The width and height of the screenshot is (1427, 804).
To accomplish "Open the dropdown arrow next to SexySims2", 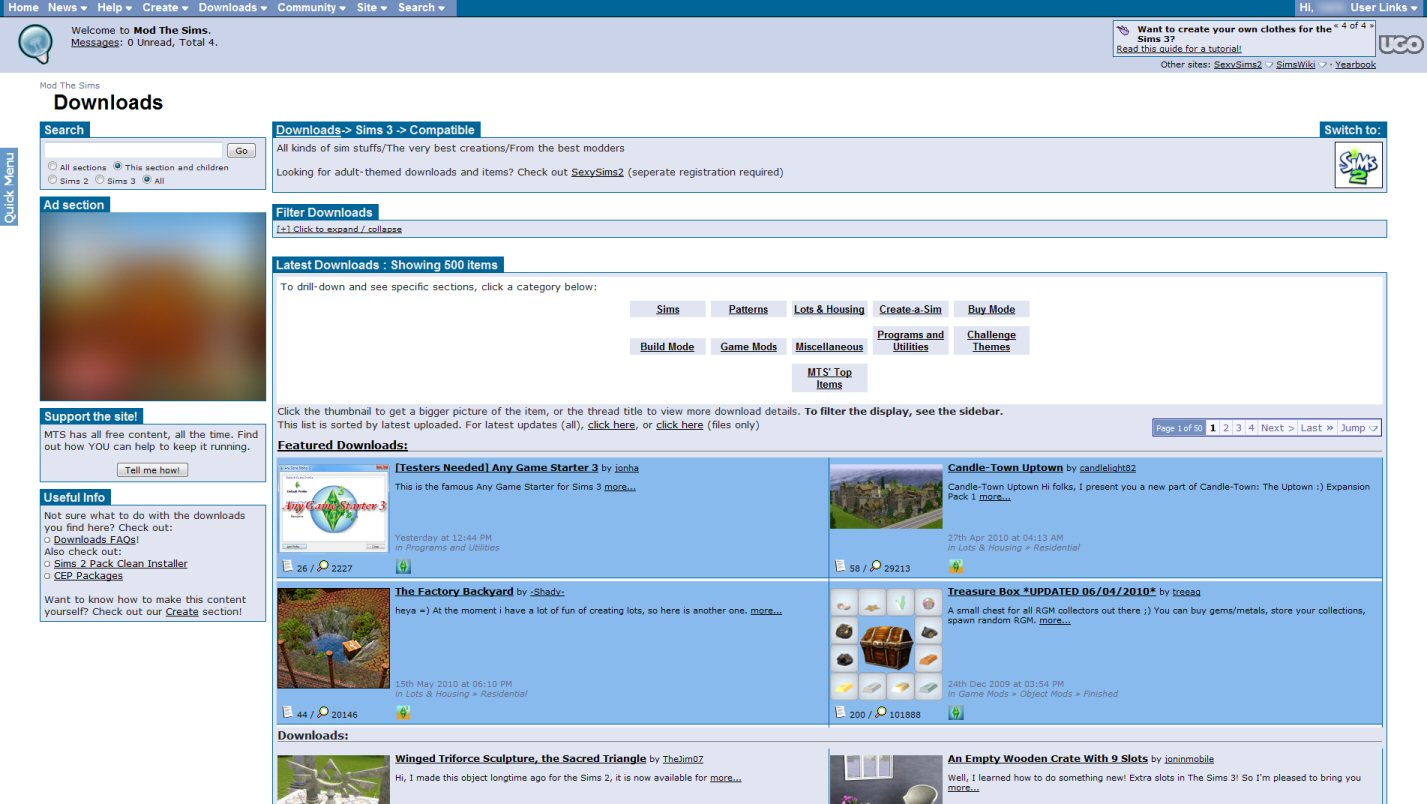I will (1269, 65).
